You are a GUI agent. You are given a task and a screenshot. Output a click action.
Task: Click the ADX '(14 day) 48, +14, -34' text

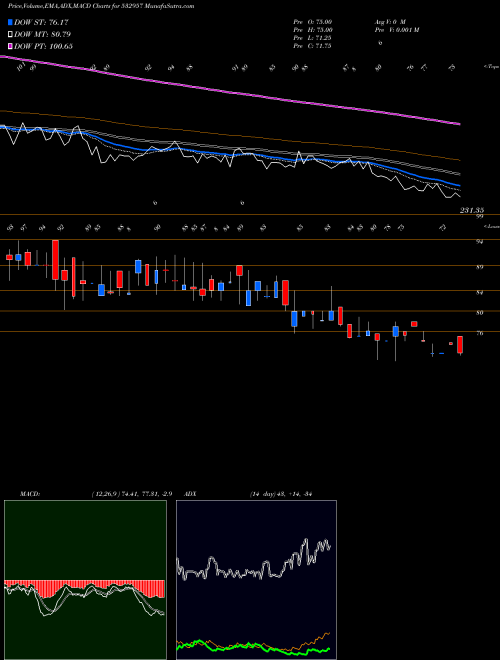pyautogui.click(x=280, y=494)
